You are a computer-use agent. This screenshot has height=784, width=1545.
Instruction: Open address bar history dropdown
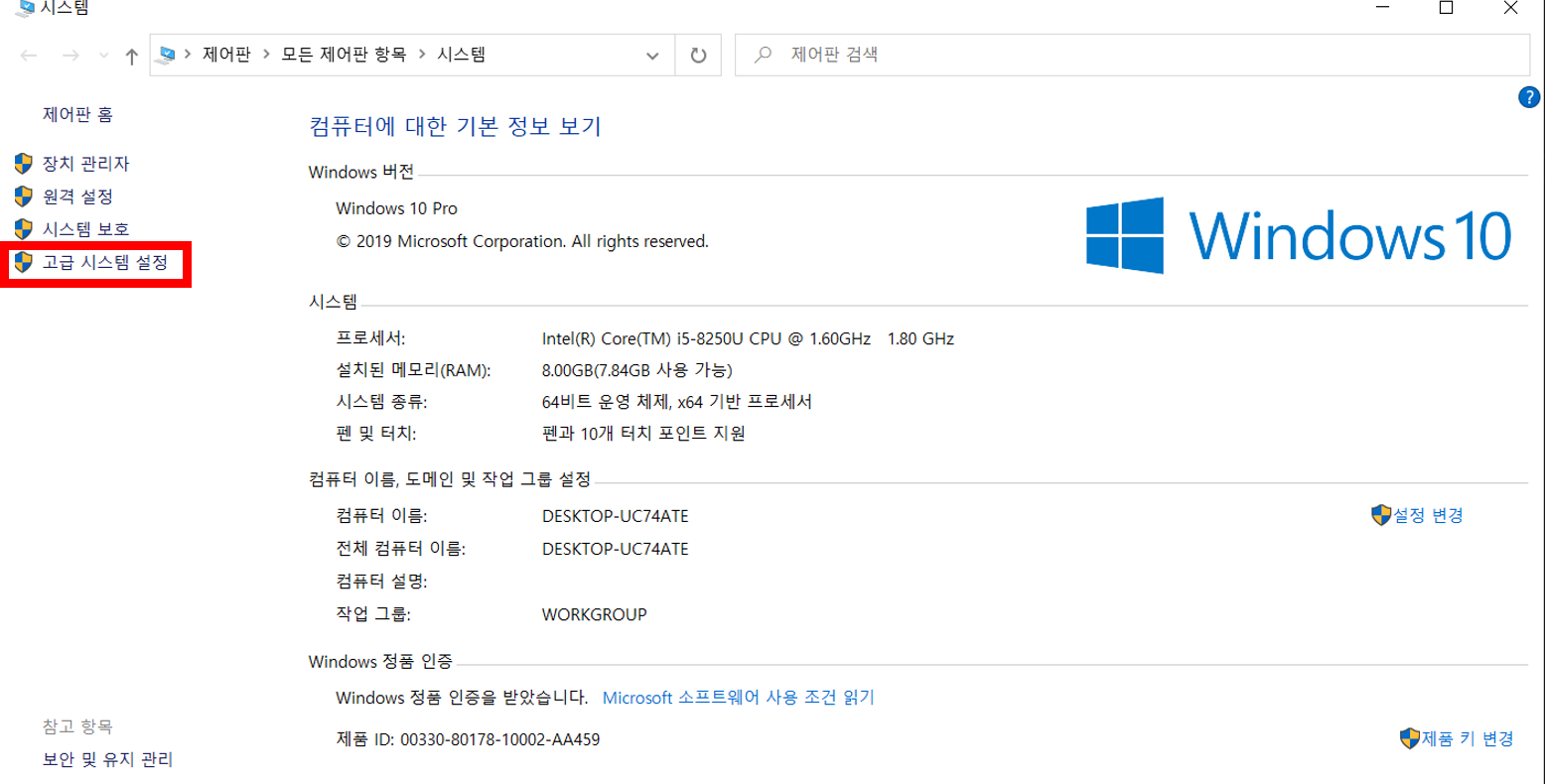click(x=652, y=56)
